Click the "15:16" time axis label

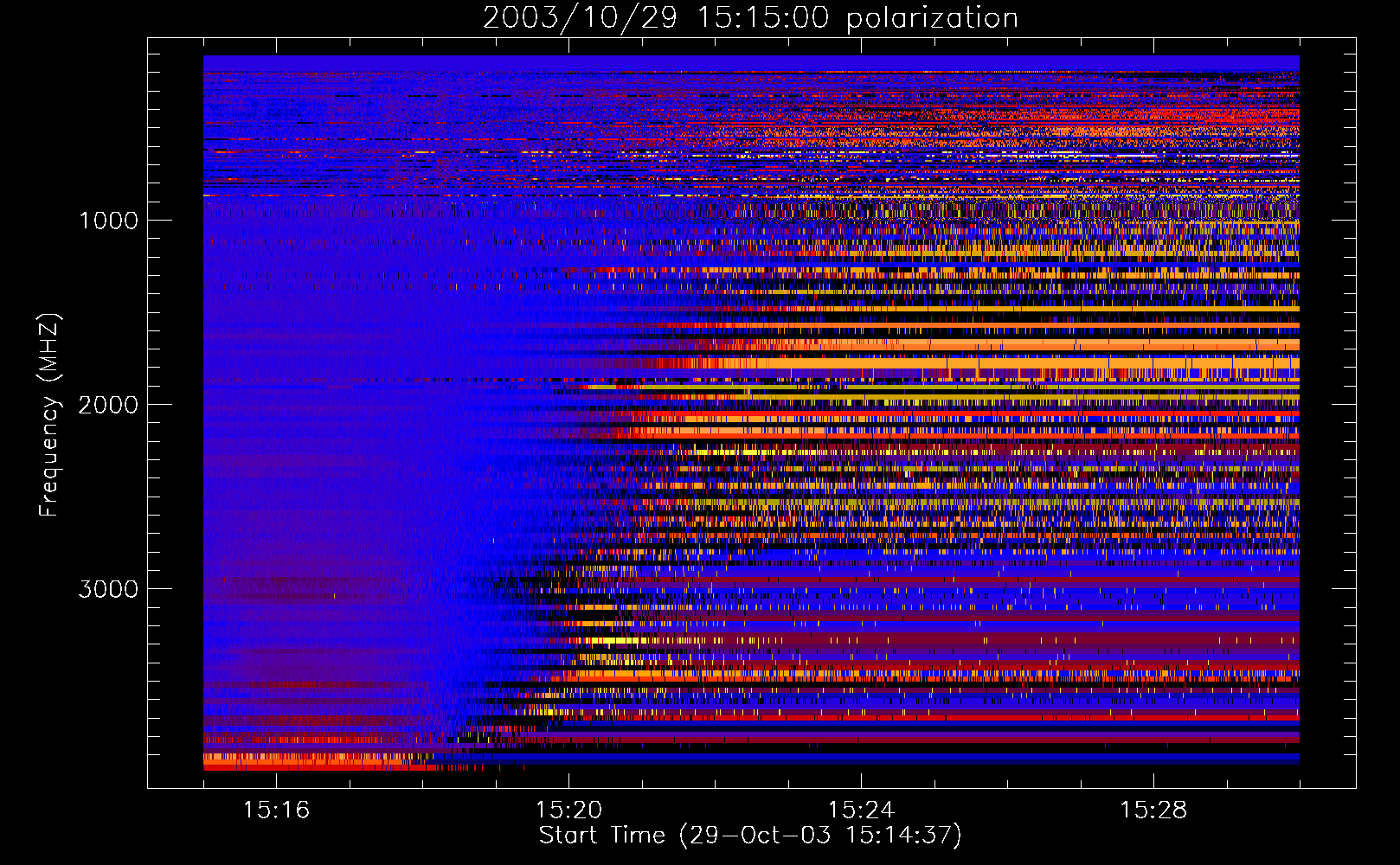point(276,810)
